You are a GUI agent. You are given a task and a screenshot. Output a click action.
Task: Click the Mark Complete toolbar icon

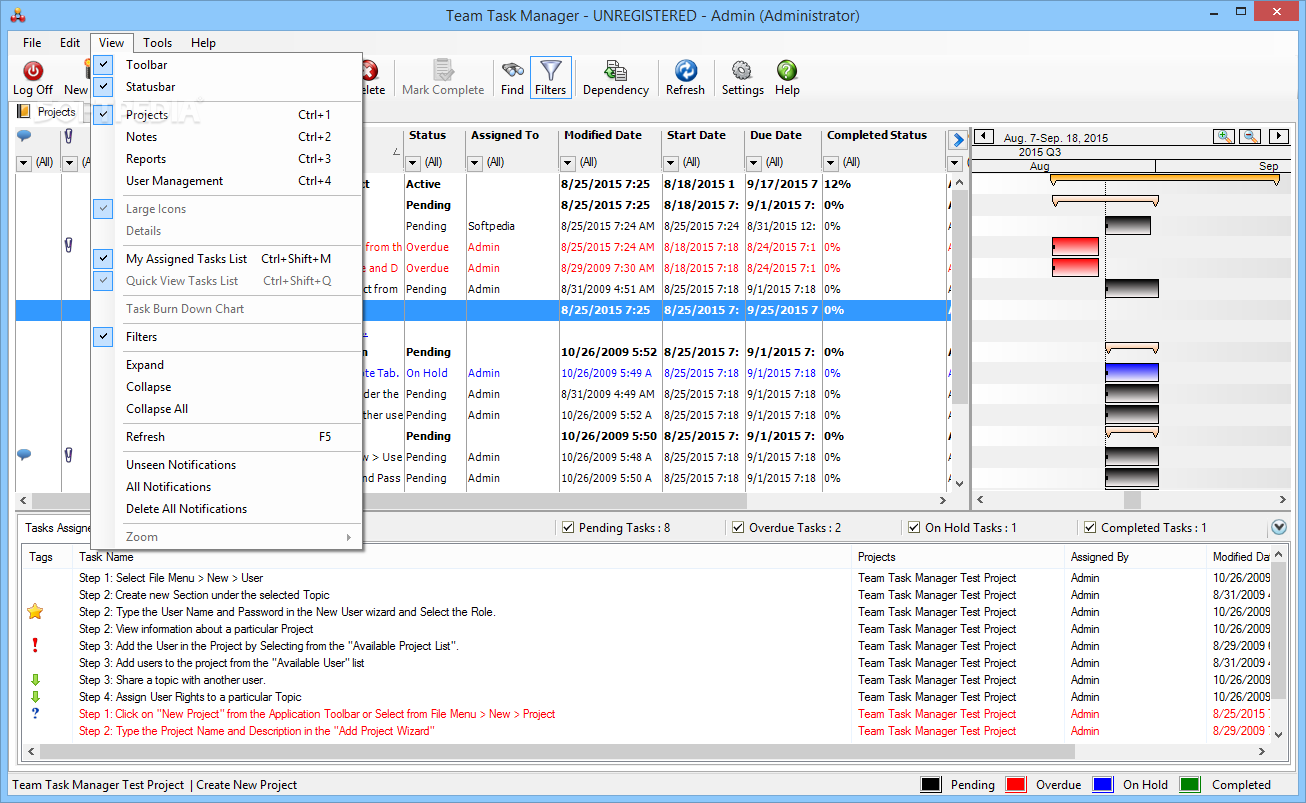443,70
